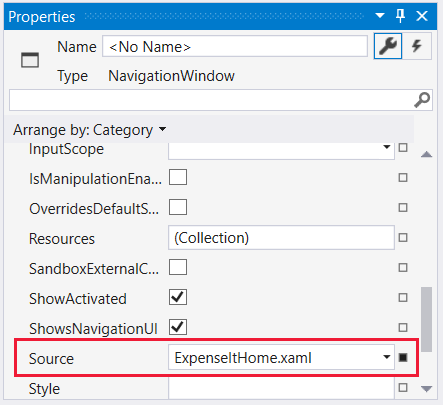Select the SandboxExternalC... property label
The image size is (443, 405).
point(94,269)
